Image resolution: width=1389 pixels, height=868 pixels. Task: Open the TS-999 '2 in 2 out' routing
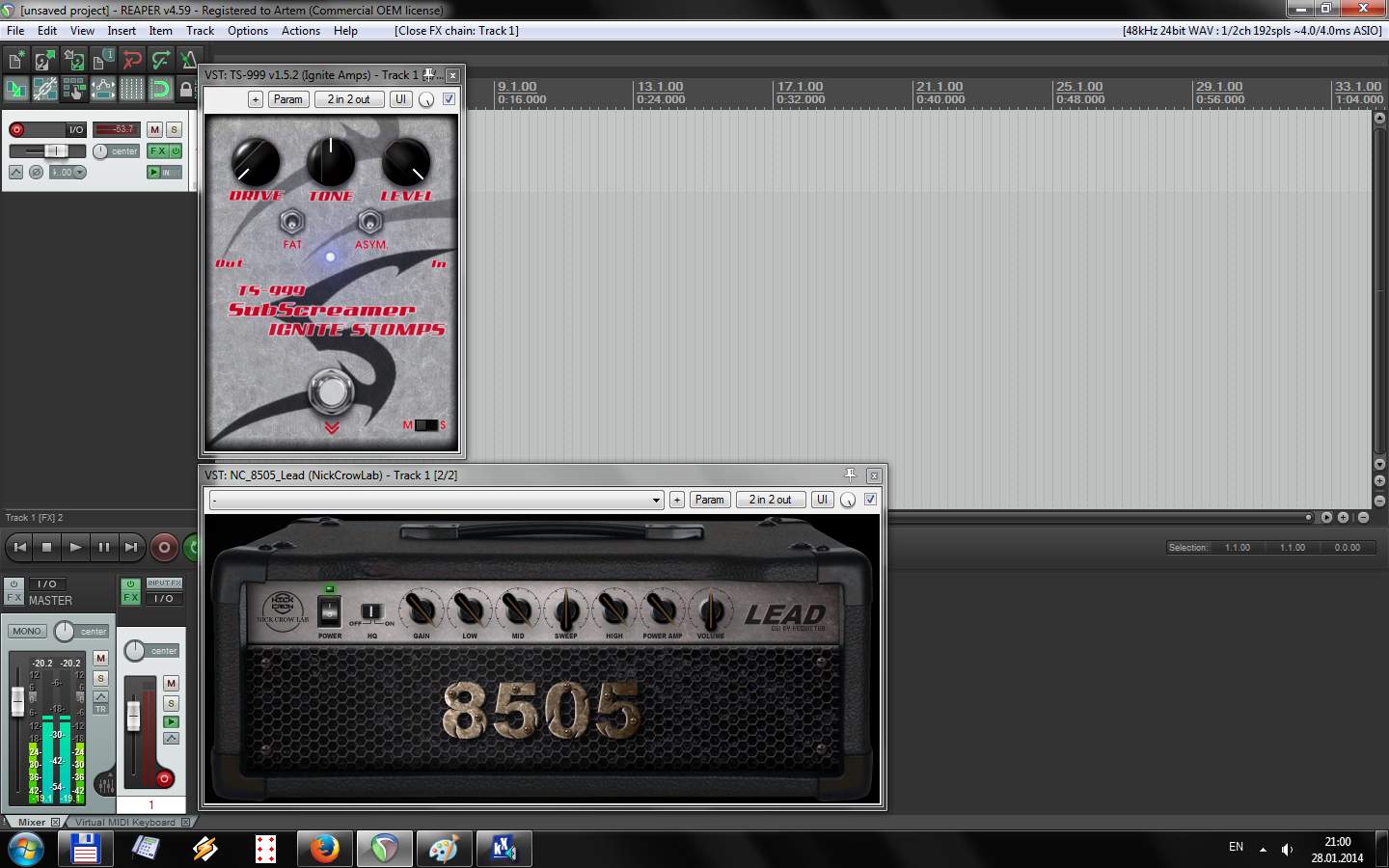(x=348, y=99)
